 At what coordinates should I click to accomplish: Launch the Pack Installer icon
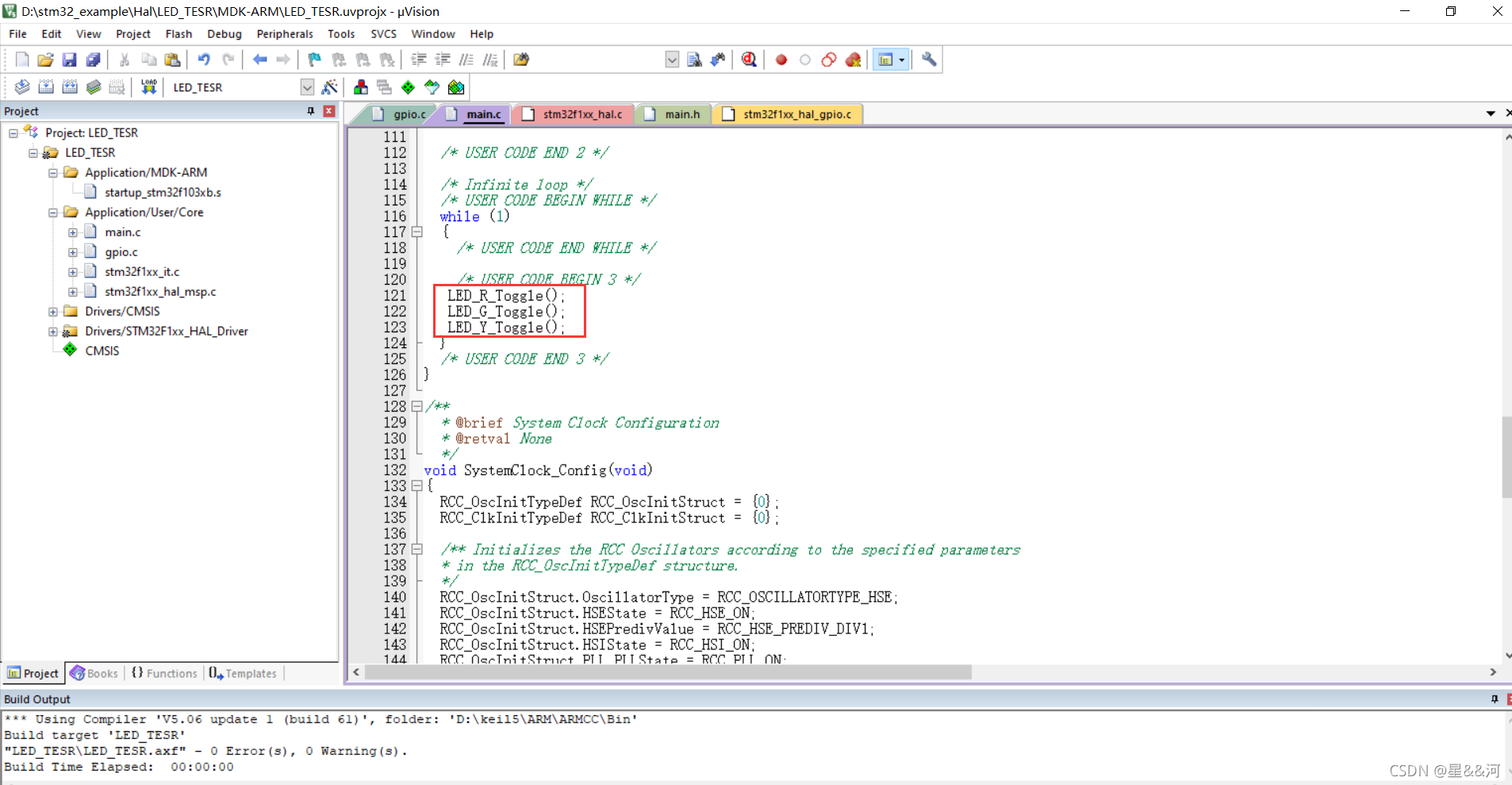point(456,87)
